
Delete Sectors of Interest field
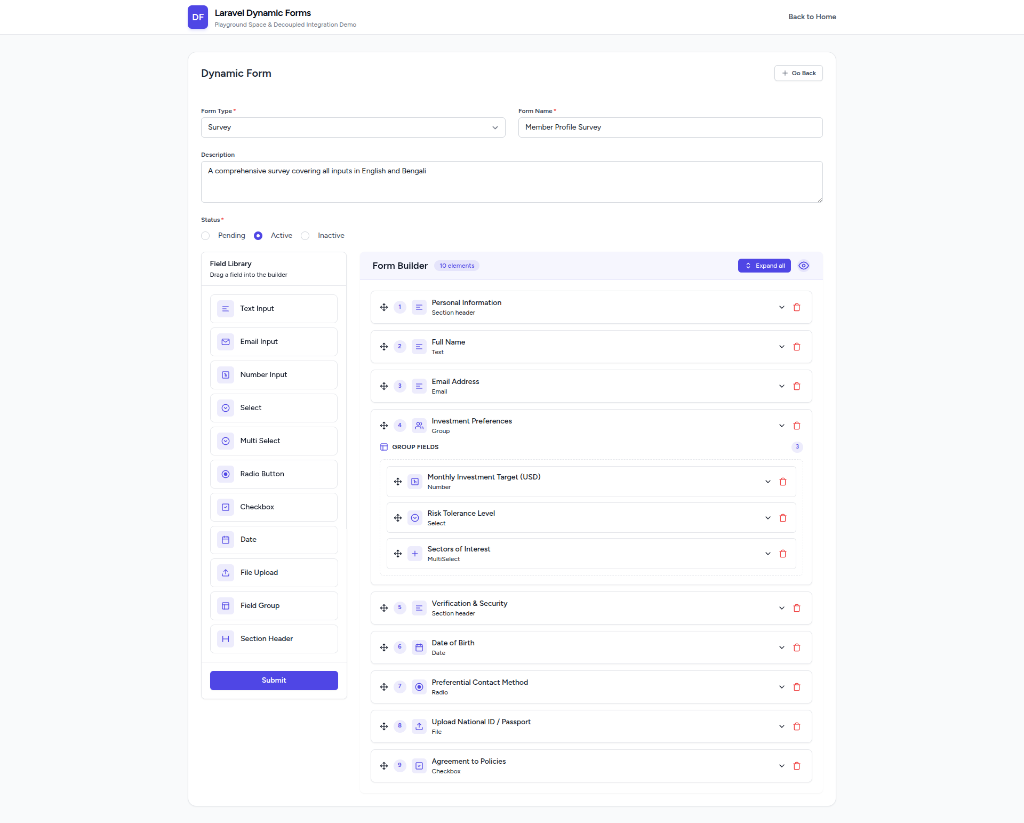[783, 554]
